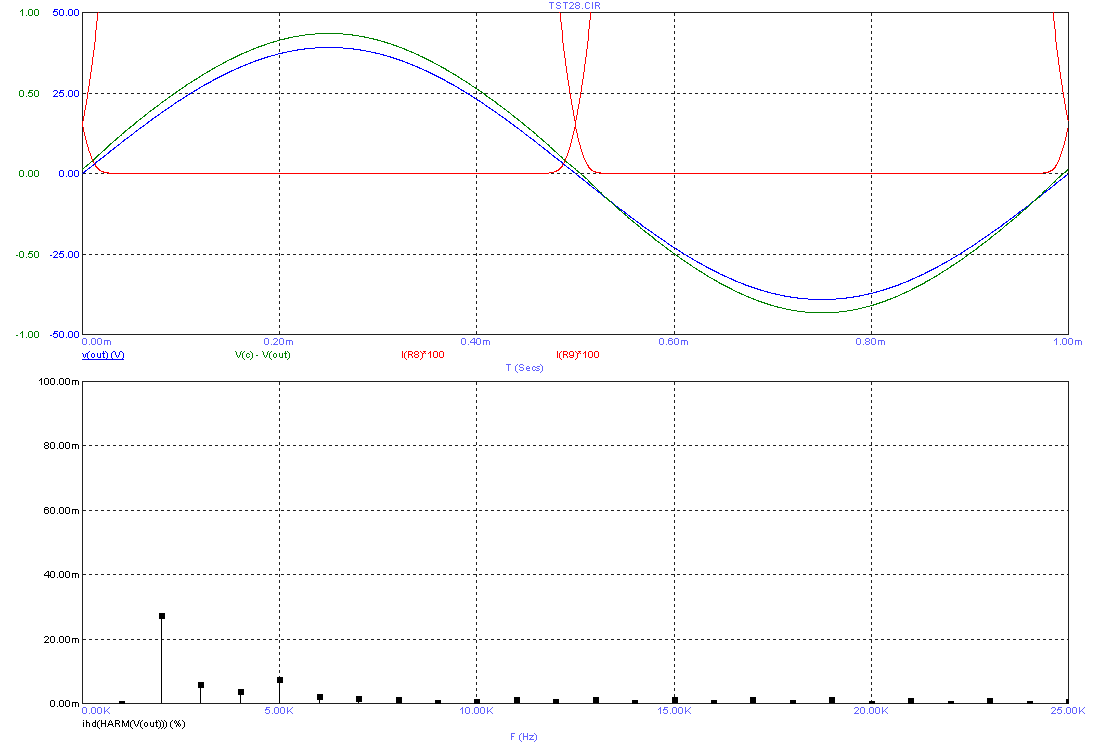Click the 0.20m time axis tick label

279,342
